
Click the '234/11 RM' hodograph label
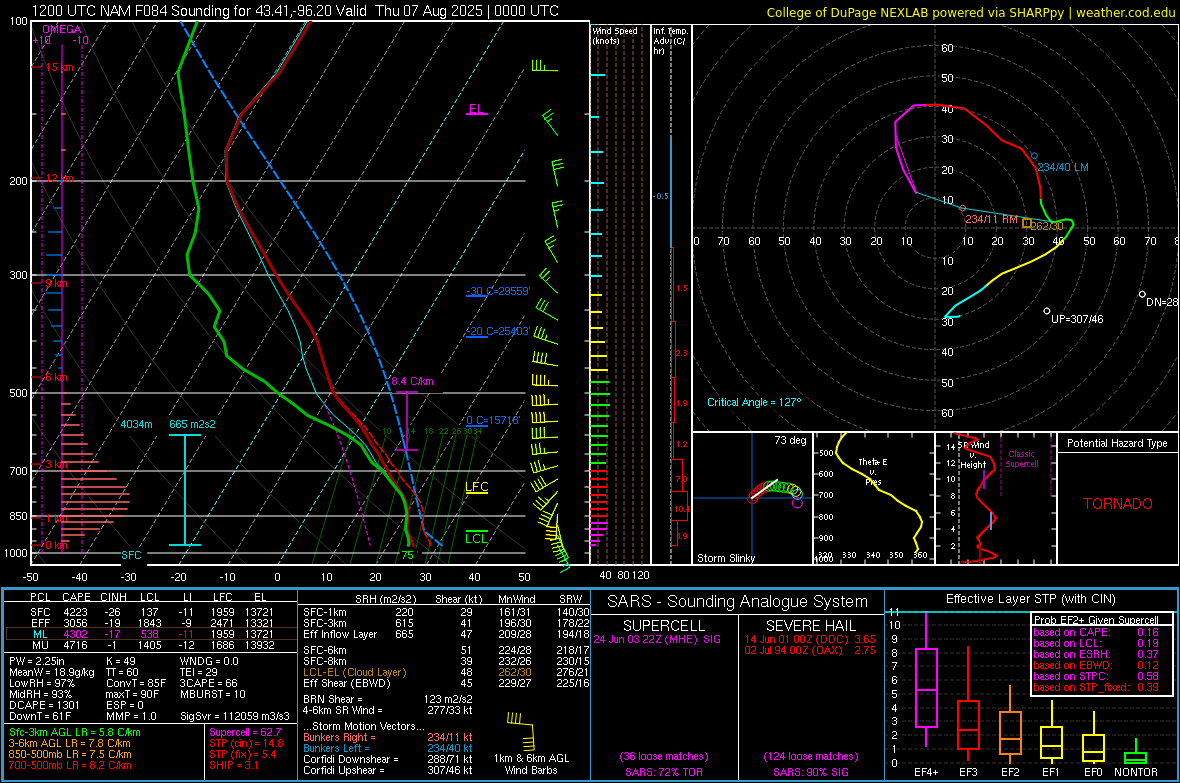pos(991,219)
